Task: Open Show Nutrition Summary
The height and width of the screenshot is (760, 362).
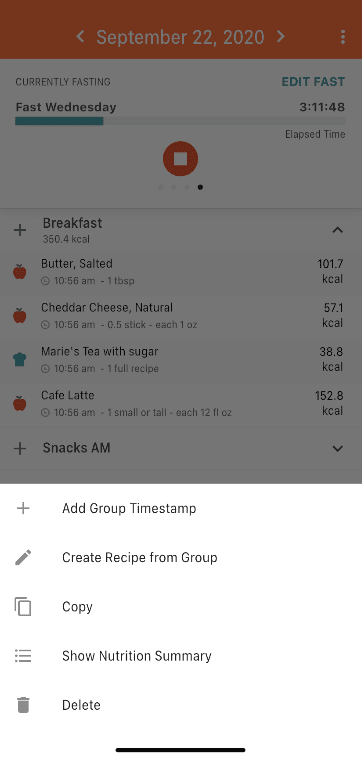Action: point(181,656)
